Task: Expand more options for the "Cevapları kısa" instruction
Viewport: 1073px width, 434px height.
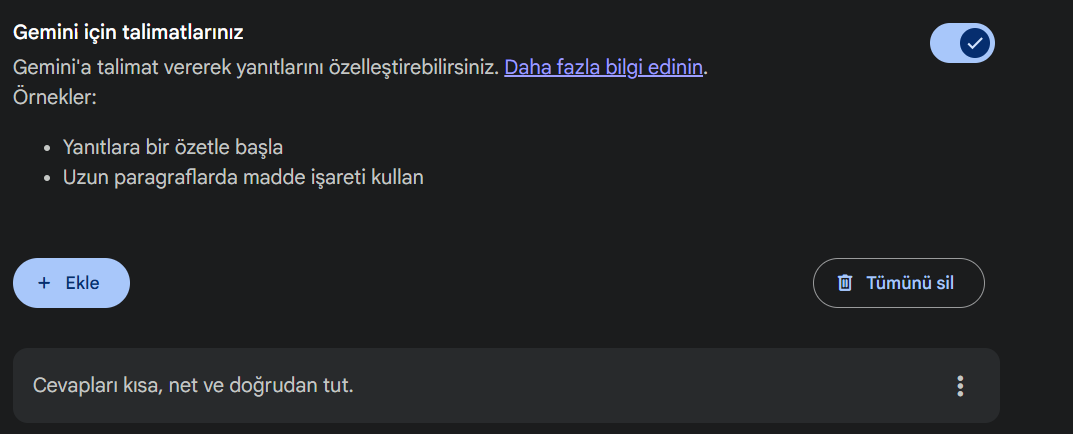Action: 960,386
